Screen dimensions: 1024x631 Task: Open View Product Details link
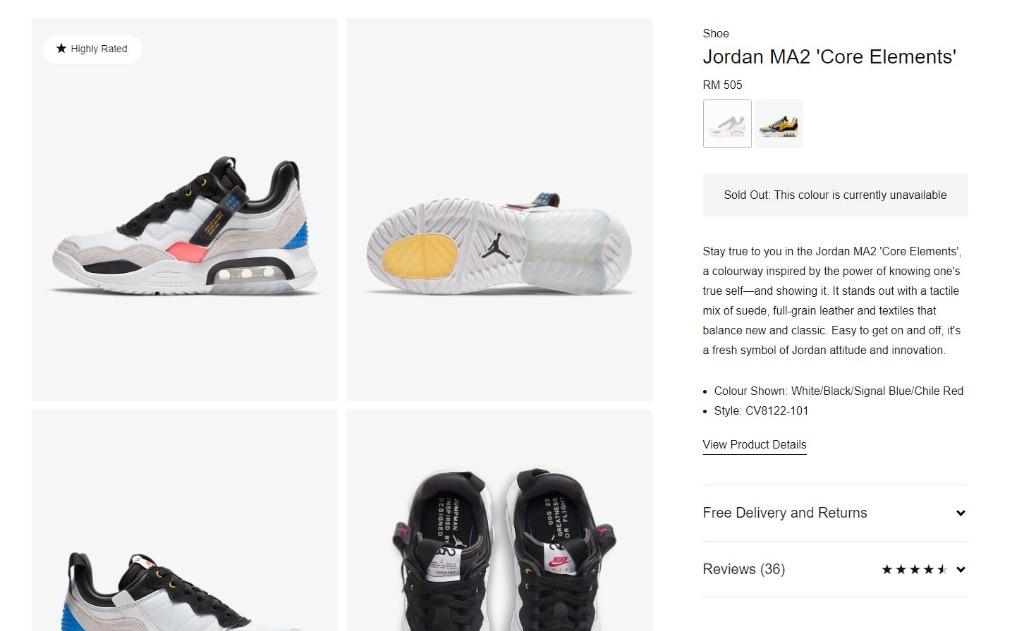(754, 445)
